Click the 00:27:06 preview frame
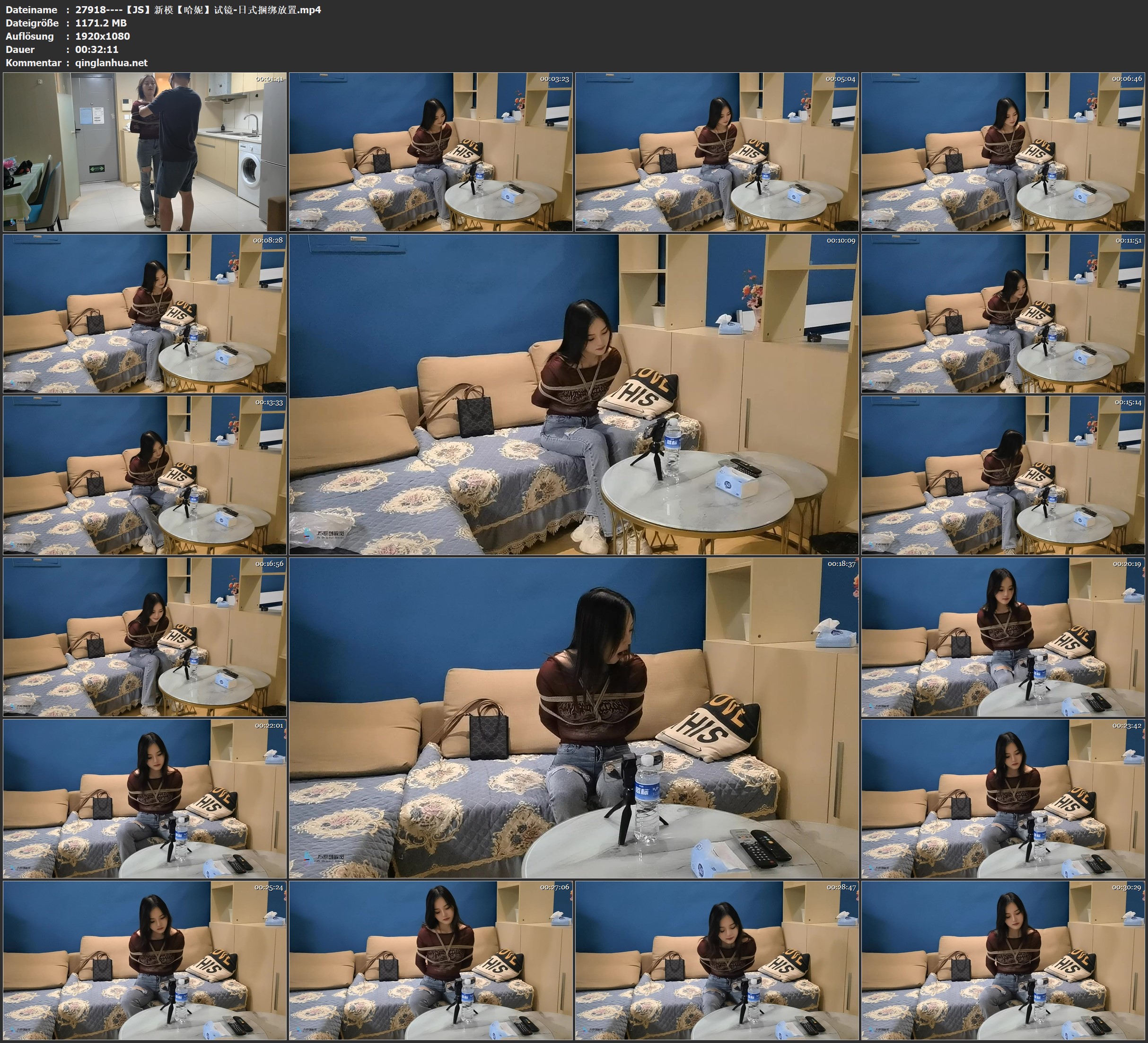 click(x=430, y=960)
